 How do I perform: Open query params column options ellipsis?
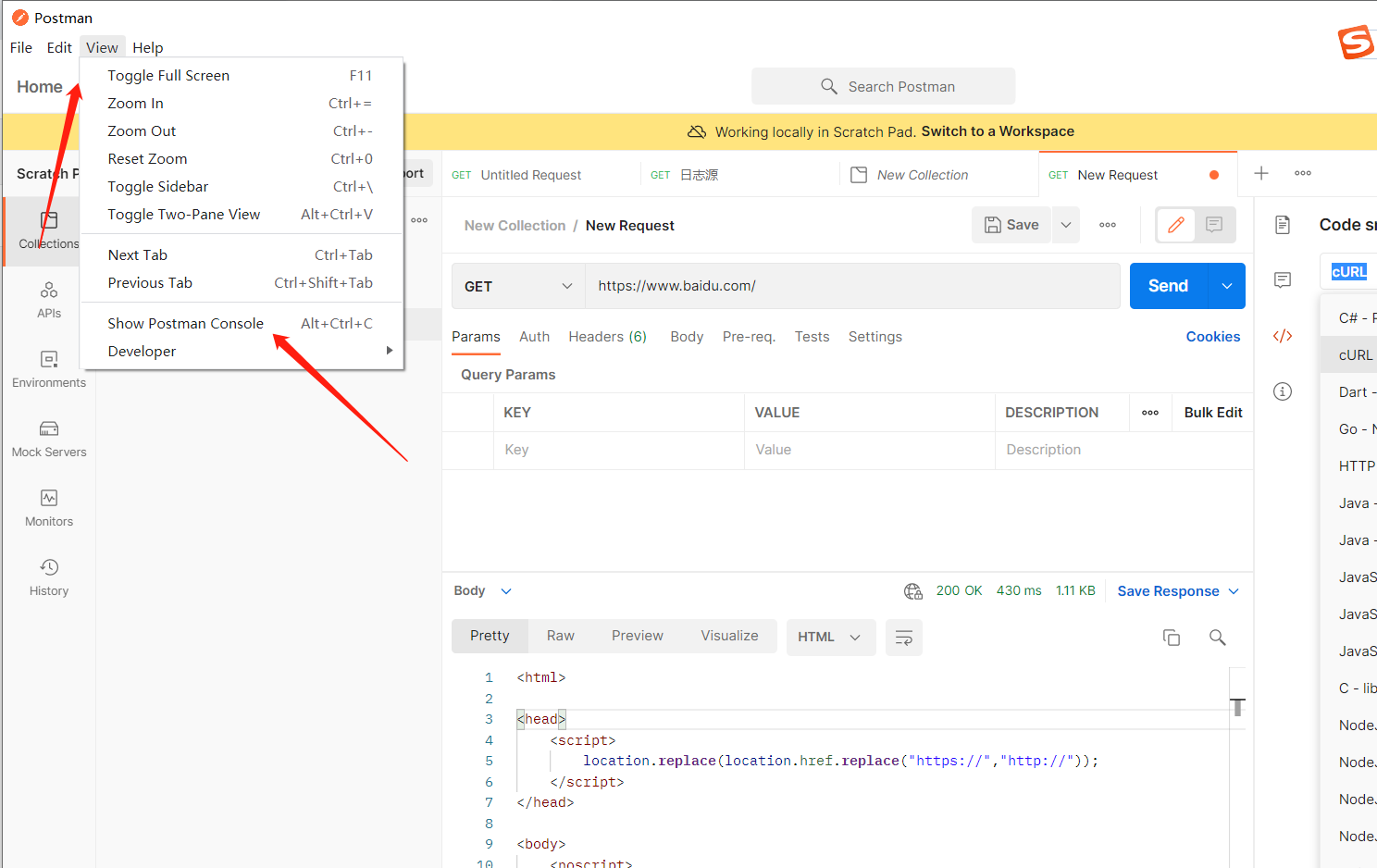pos(1150,413)
